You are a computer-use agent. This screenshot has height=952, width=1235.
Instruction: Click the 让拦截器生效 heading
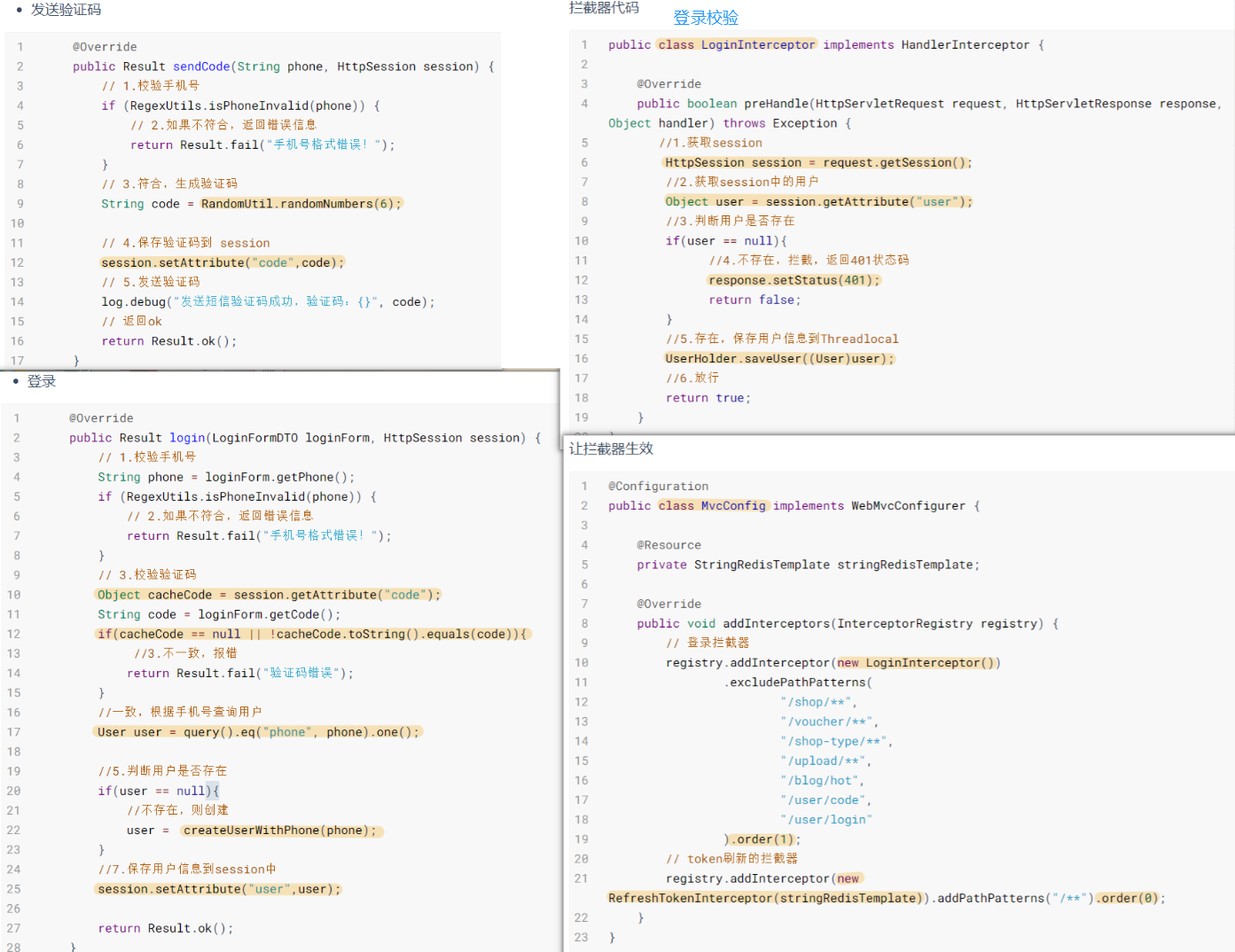pyautogui.click(x=611, y=449)
